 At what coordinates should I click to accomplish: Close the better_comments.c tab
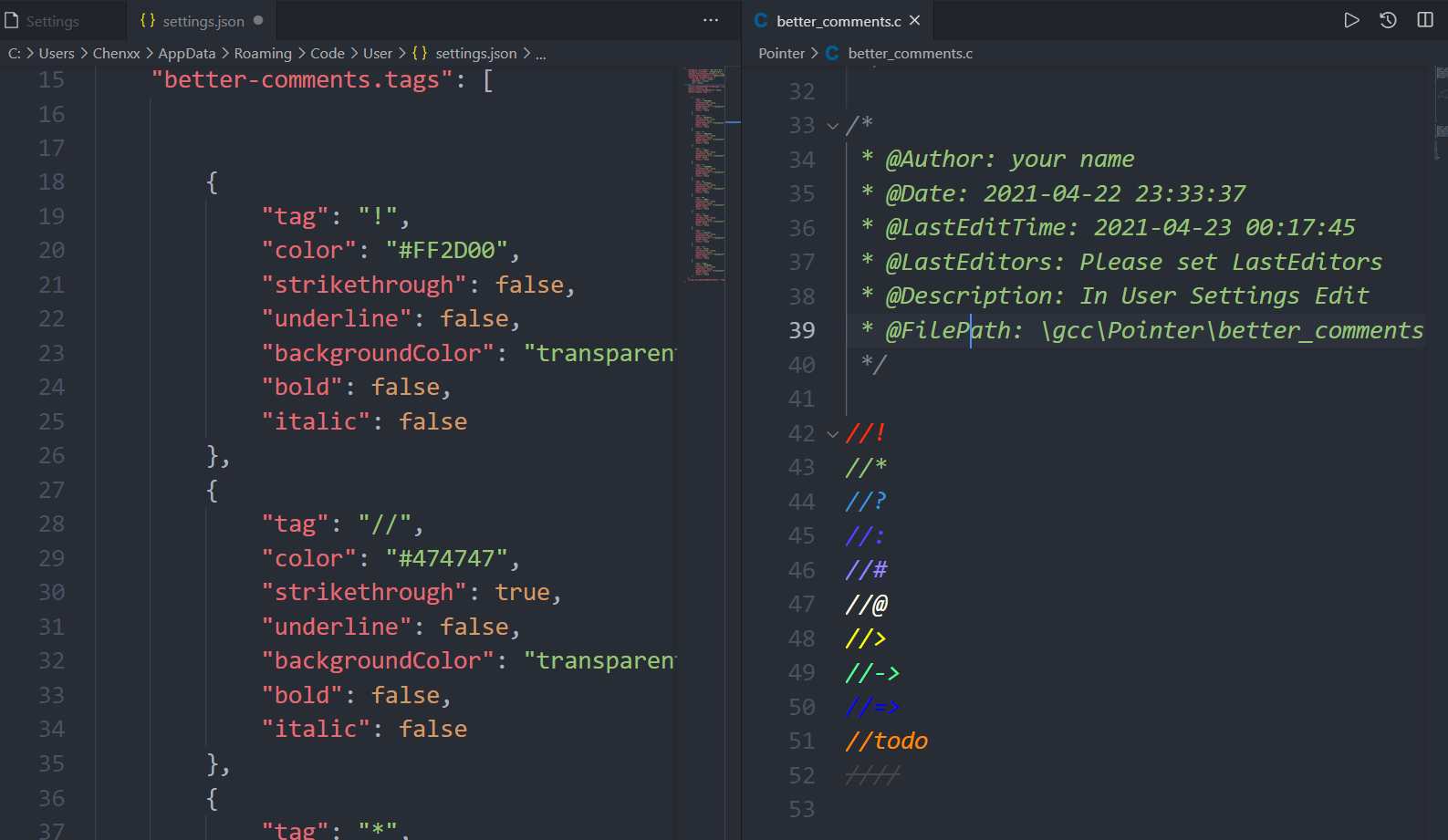(914, 20)
